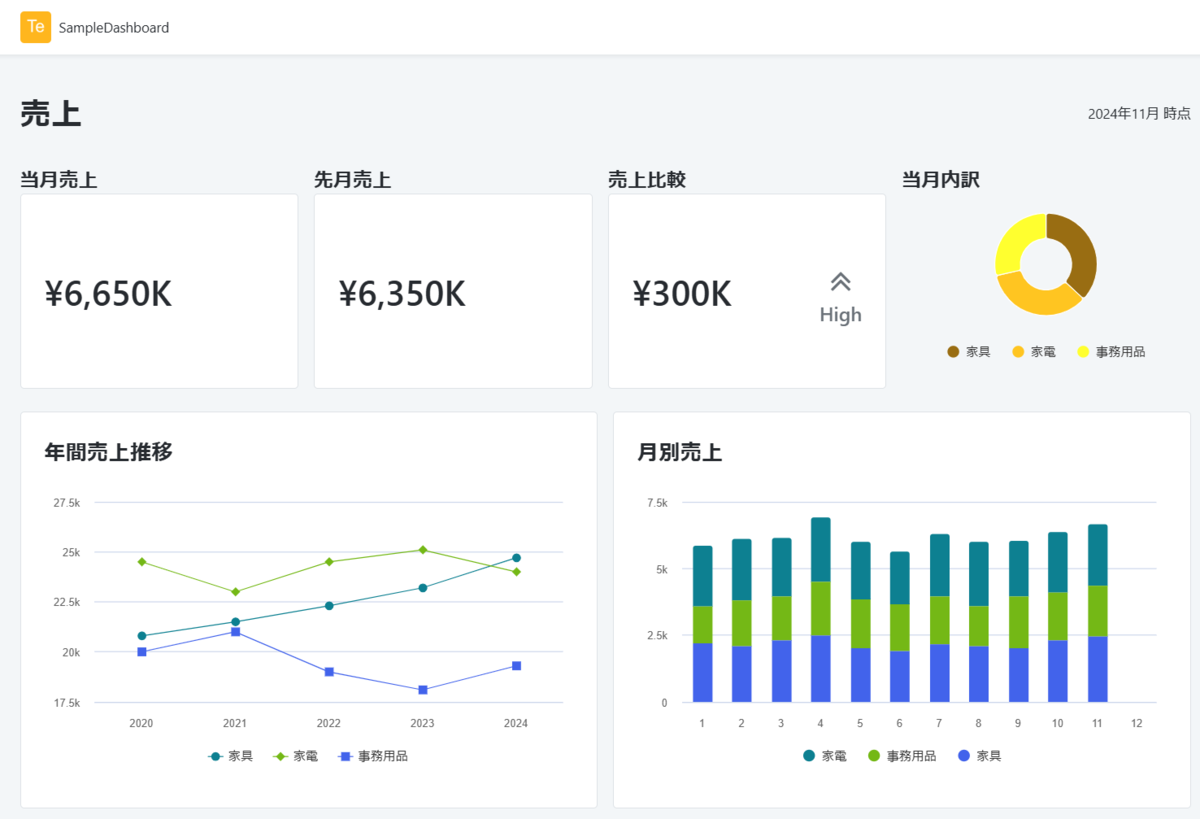The height and width of the screenshot is (819, 1200).
Task: Select the 事務用品 square point for 2020
Action: pos(142,652)
